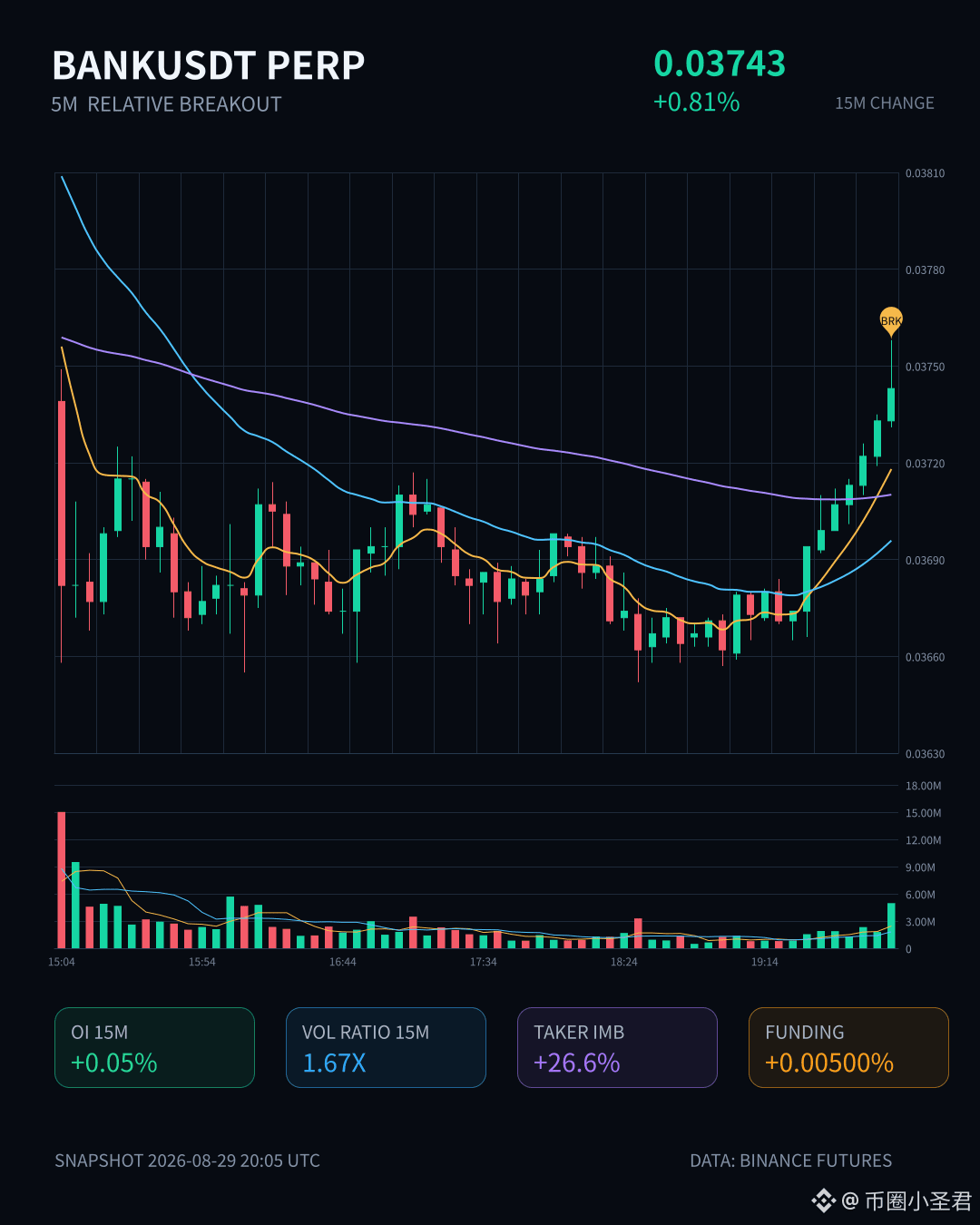This screenshot has height=1225, width=980.
Task: Click the +0.81% change value
Action: click(697, 102)
